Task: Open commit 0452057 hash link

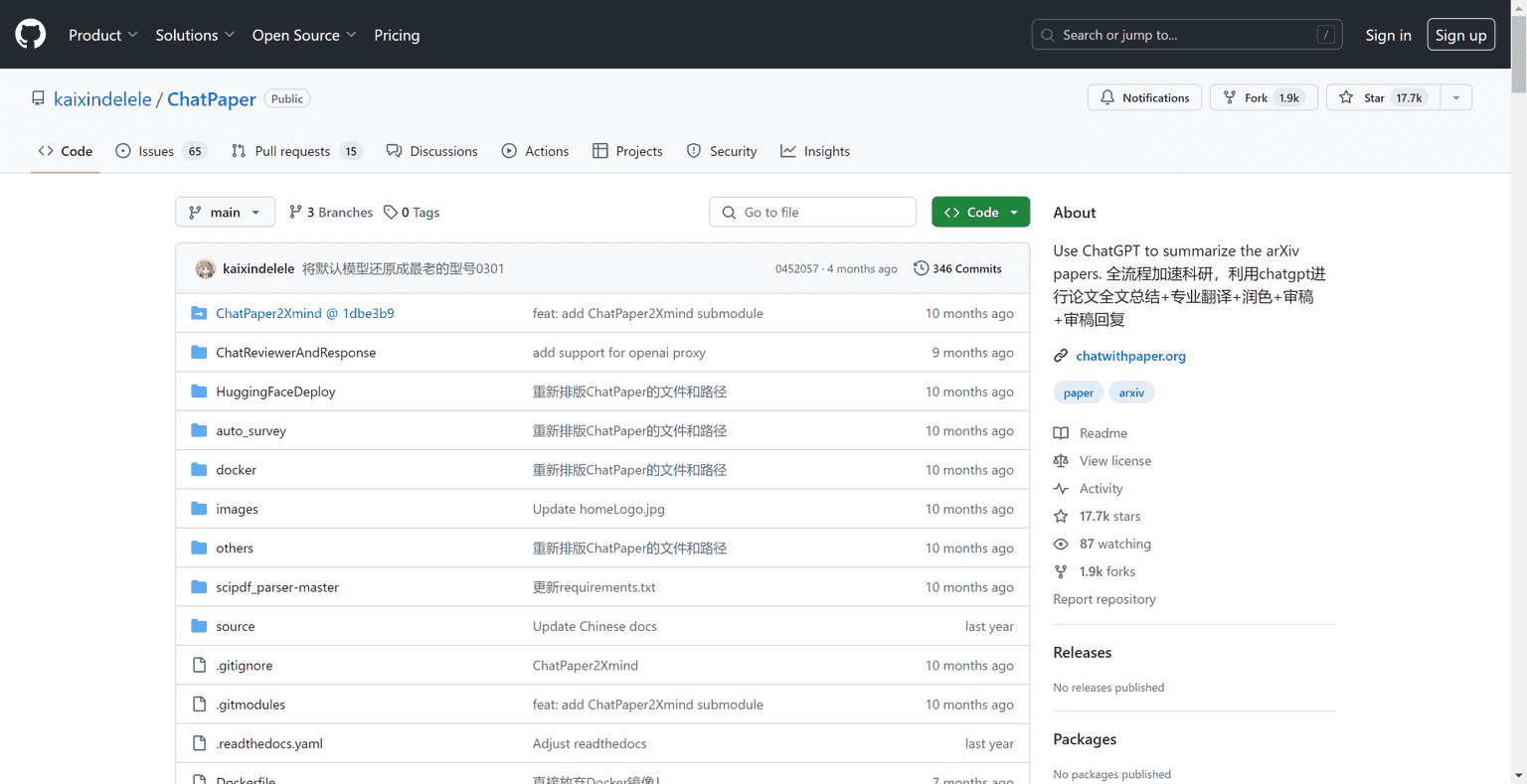Action: click(796, 269)
